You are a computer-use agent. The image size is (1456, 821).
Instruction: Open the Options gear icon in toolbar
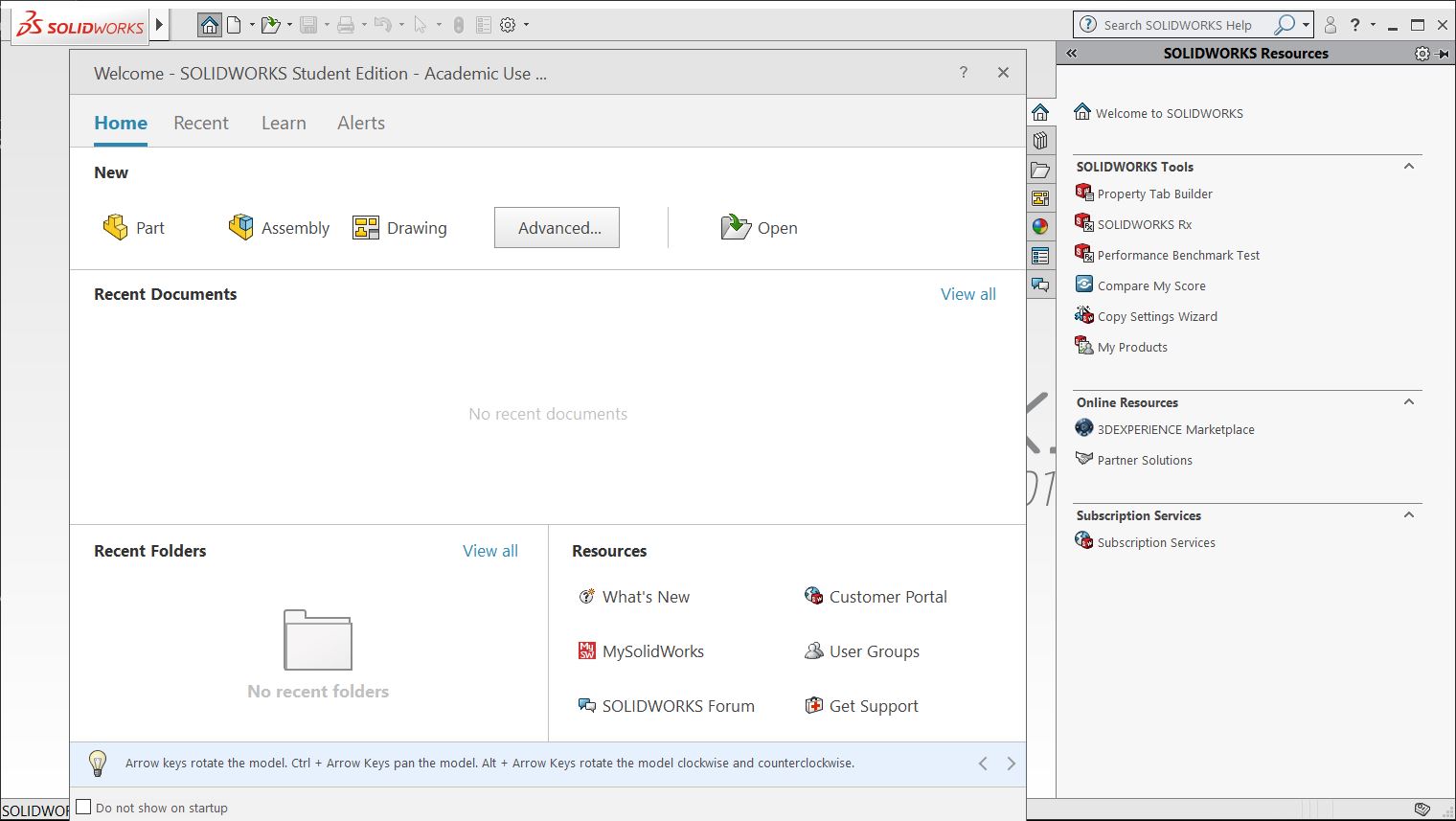click(x=508, y=25)
